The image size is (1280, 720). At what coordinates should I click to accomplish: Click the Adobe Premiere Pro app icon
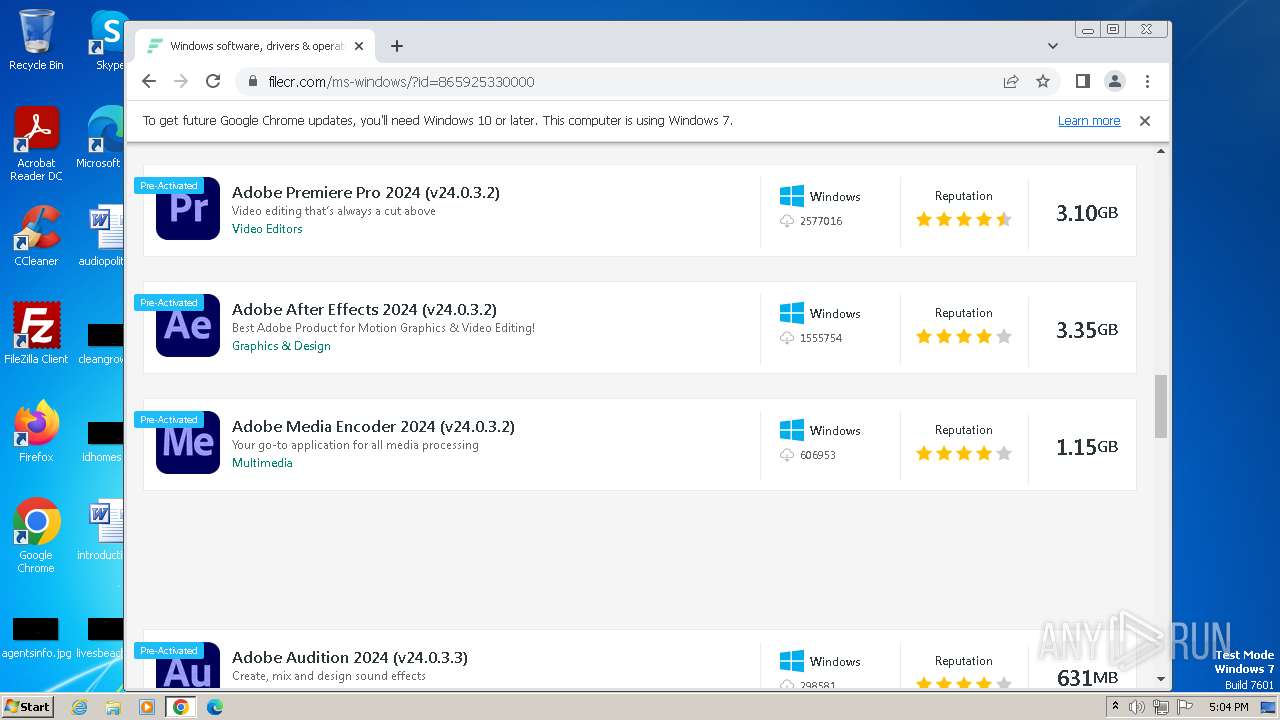(188, 209)
